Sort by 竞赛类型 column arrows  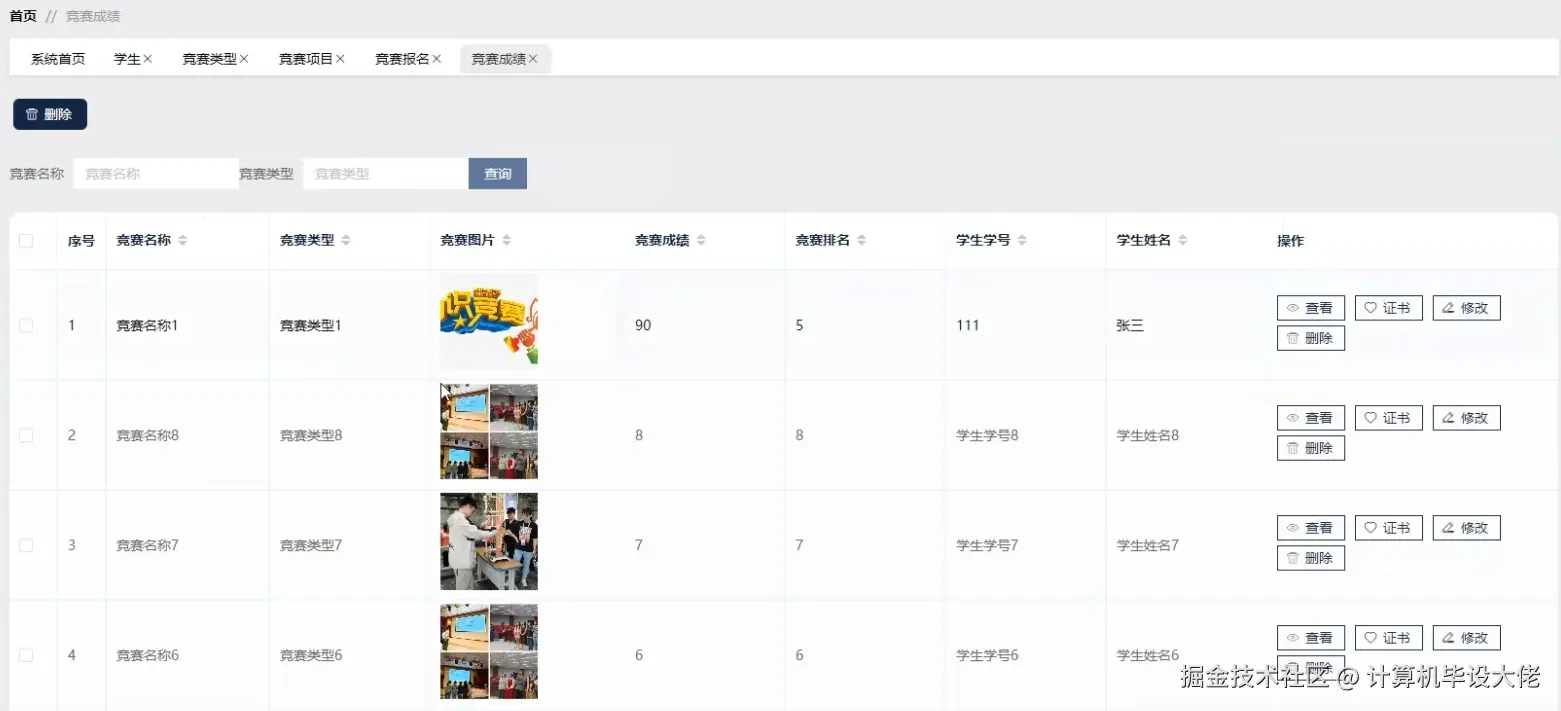[x=346, y=241]
